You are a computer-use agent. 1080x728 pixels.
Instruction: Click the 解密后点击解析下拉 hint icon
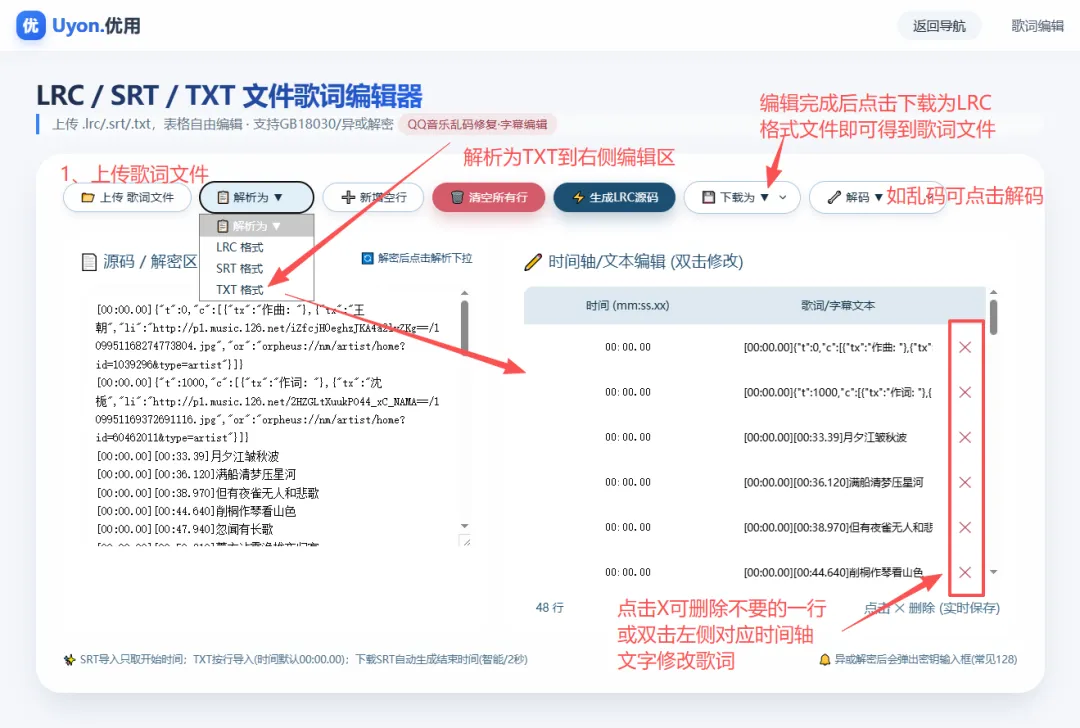click(x=368, y=258)
